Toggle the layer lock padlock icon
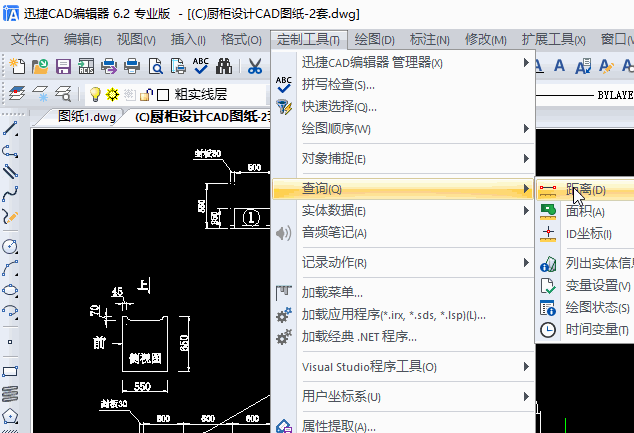634x433 pixels. click(146, 95)
